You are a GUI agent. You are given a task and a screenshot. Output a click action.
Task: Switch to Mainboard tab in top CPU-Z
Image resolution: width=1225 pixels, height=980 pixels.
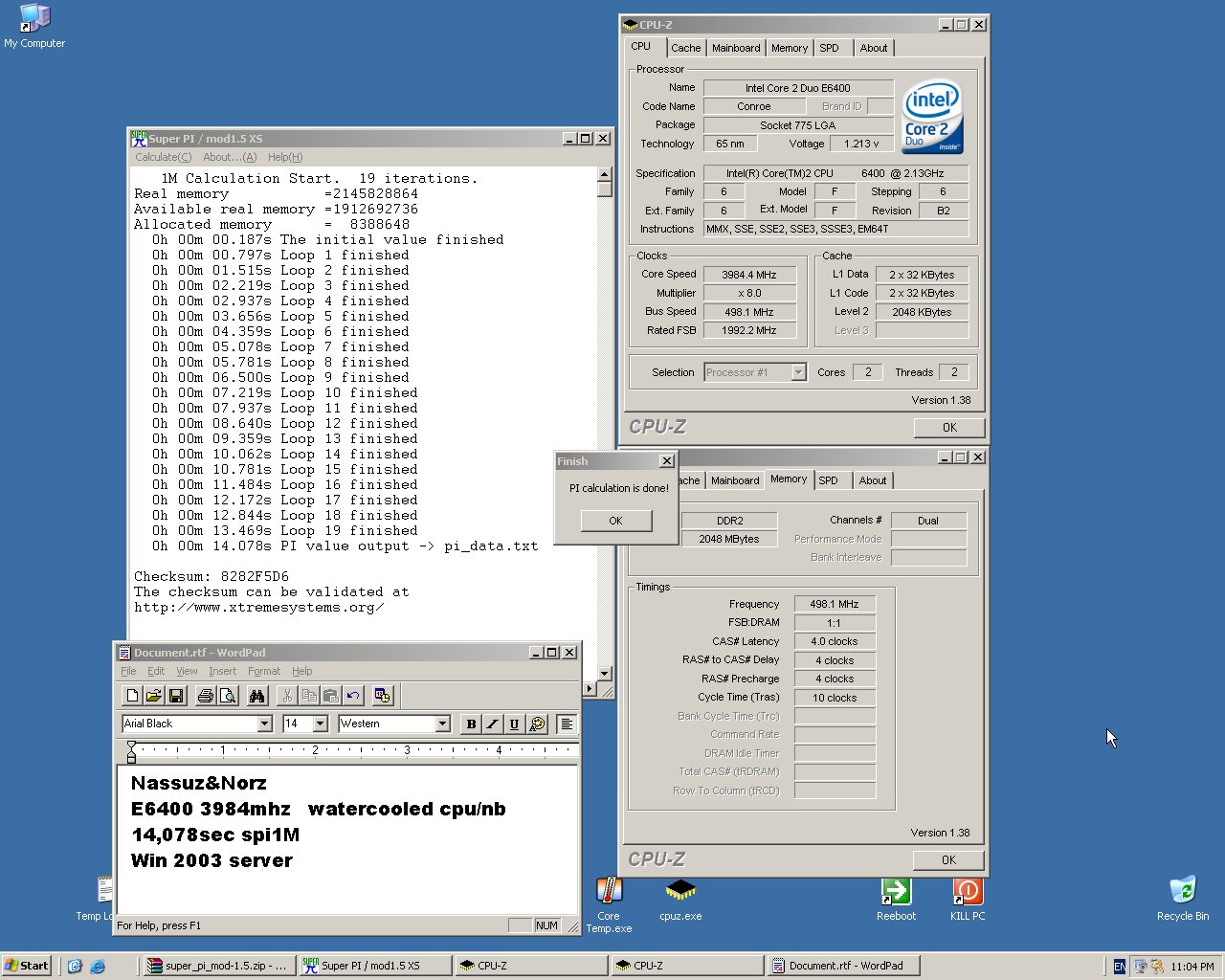click(x=736, y=48)
